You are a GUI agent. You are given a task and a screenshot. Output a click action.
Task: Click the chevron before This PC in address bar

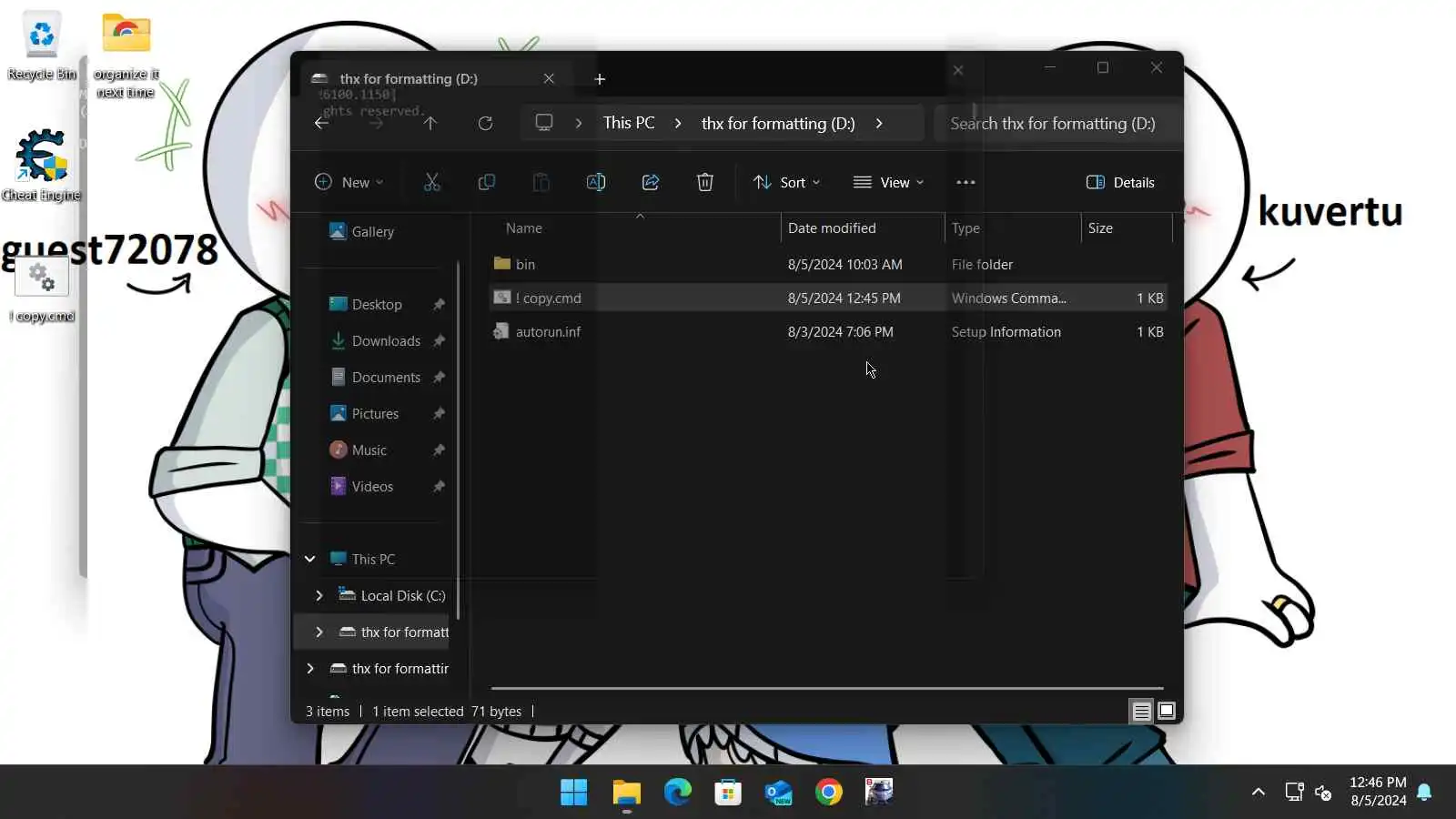(579, 123)
